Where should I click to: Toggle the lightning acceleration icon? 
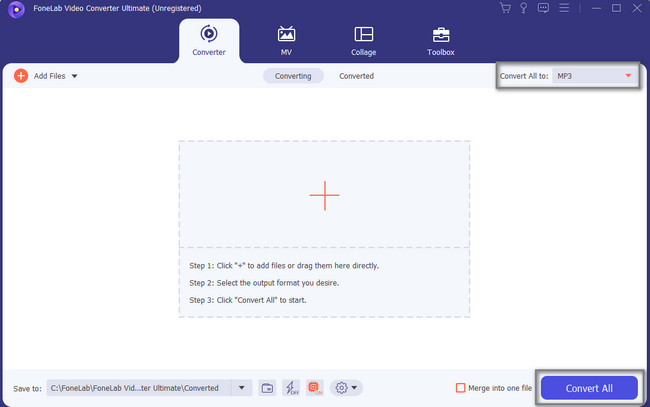pos(291,388)
